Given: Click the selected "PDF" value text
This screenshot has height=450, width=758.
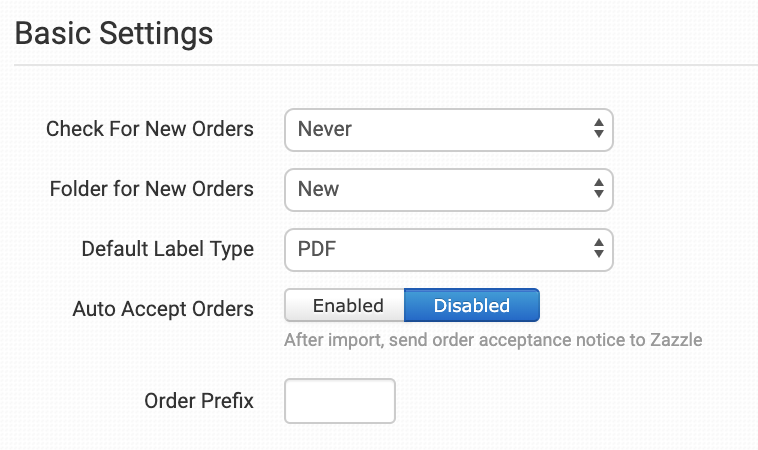Looking at the screenshot, I should point(317,249).
